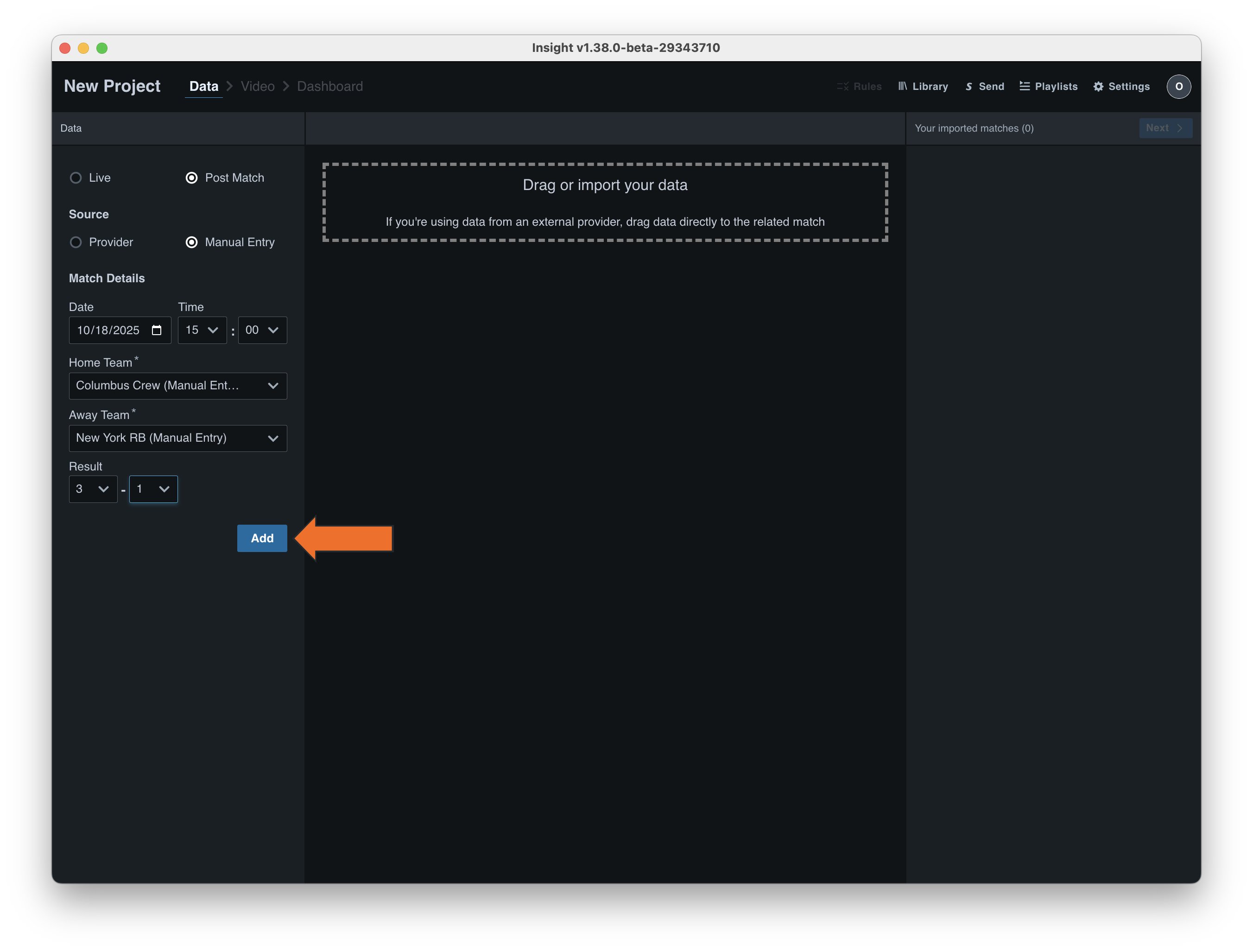Open the date picker calendar icon

click(157, 330)
